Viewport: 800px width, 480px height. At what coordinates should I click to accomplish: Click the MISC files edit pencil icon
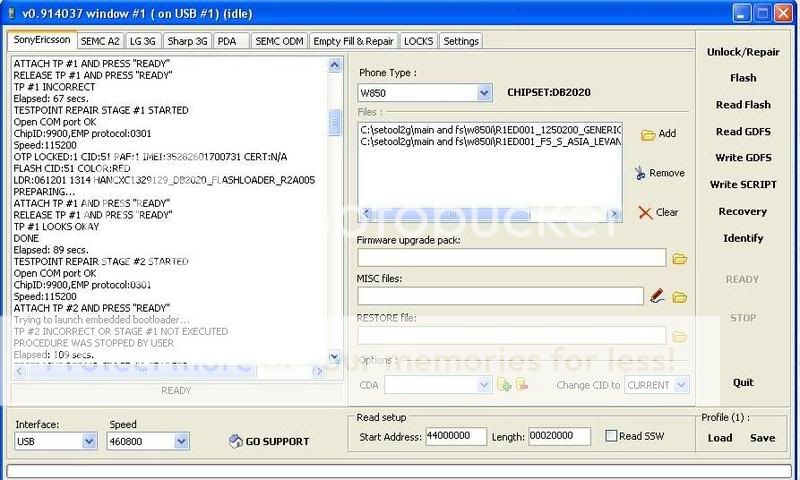(657, 296)
